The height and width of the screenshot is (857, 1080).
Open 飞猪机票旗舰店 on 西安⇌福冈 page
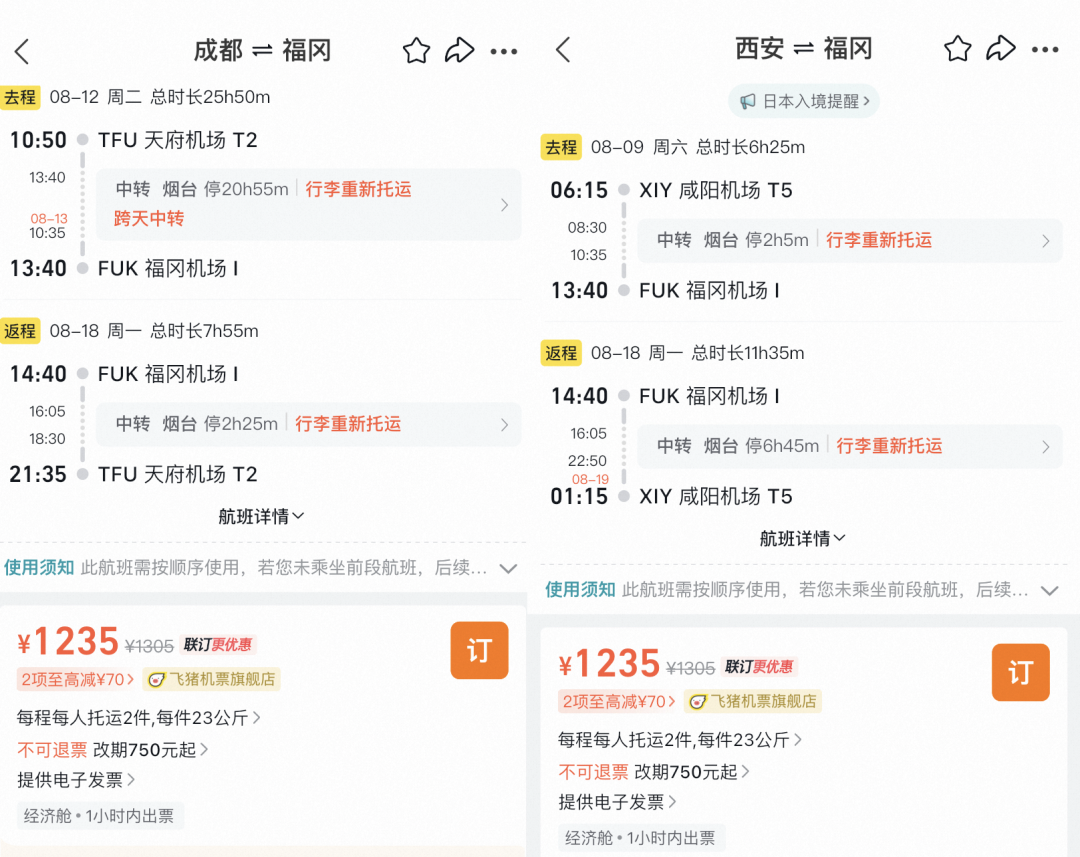coord(753,702)
